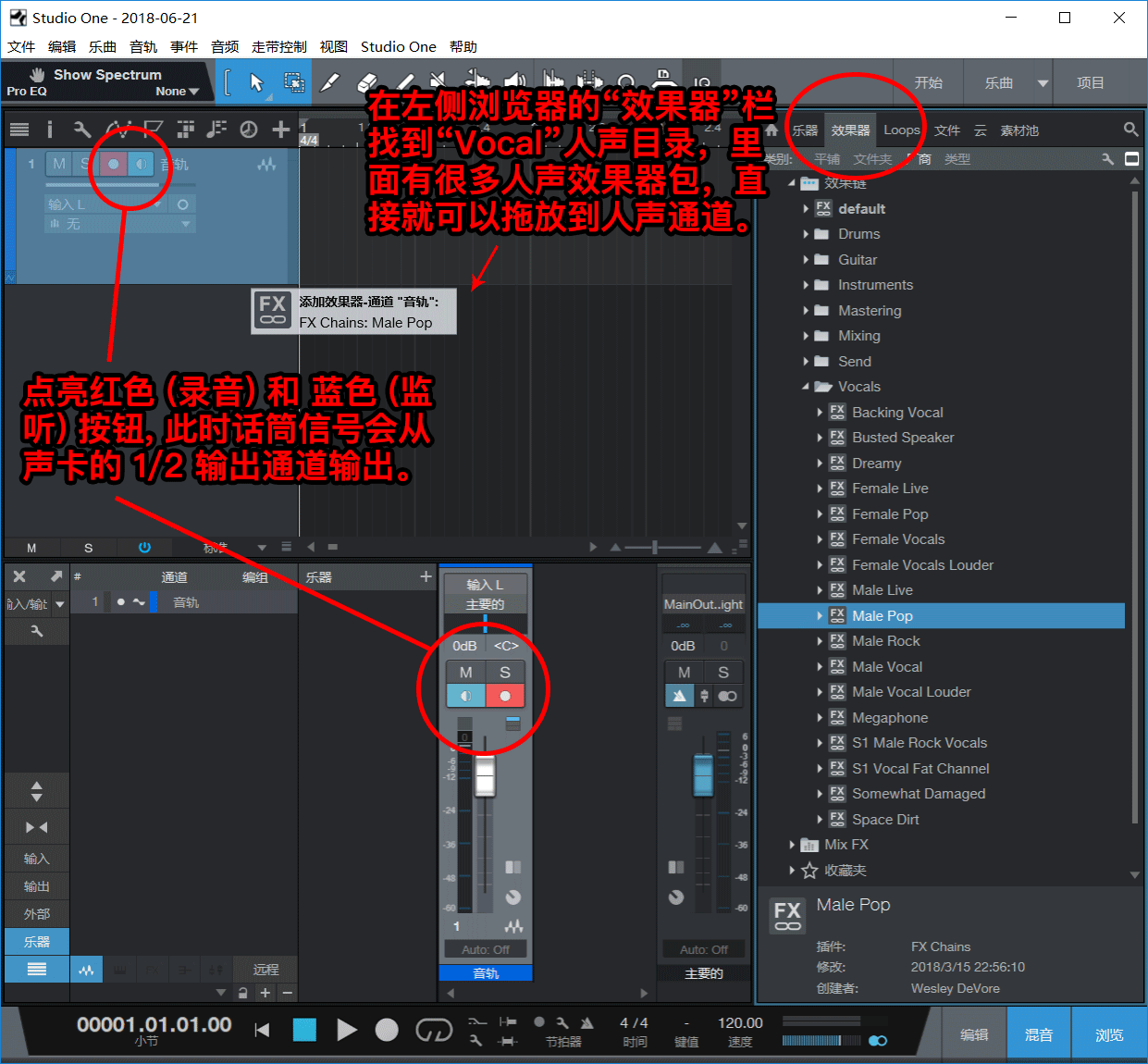Mute the 音轨 mixer channel

click(466, 673)
